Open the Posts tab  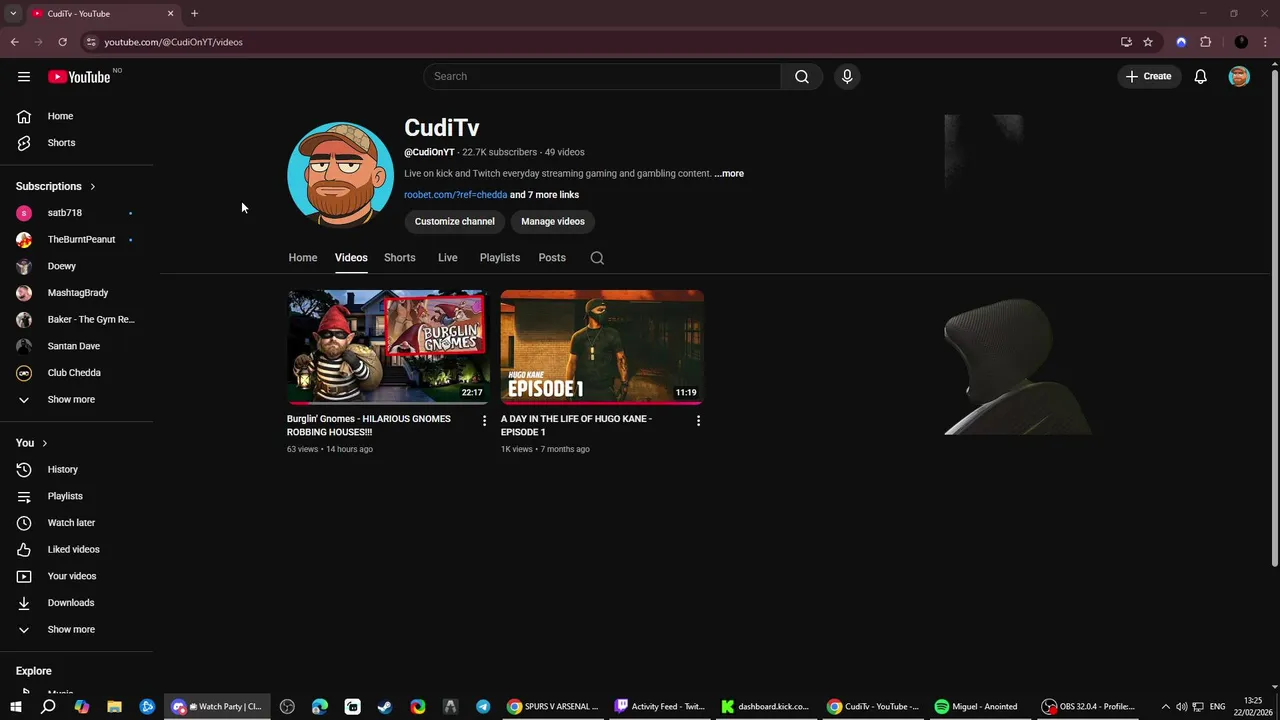coord(552,258)
